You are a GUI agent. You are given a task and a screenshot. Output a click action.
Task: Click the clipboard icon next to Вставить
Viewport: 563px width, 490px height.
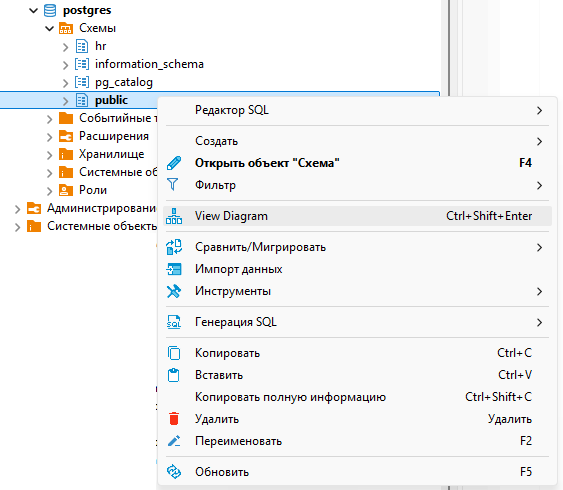coord(174,375)
